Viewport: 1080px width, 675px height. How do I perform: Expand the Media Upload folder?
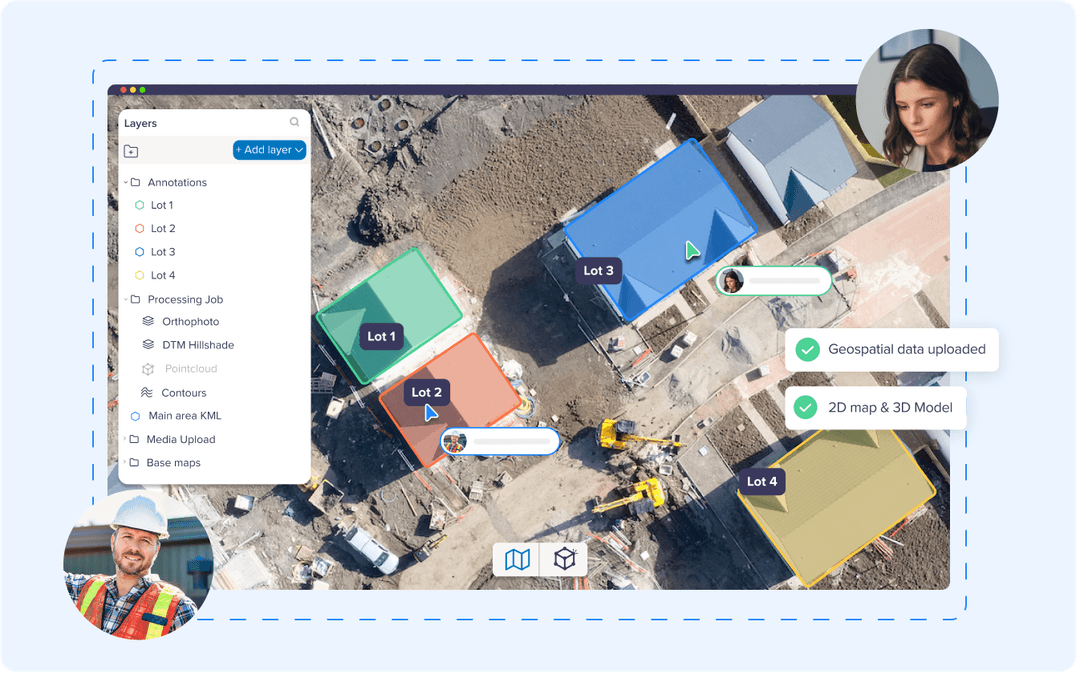(x=125, y=439)
